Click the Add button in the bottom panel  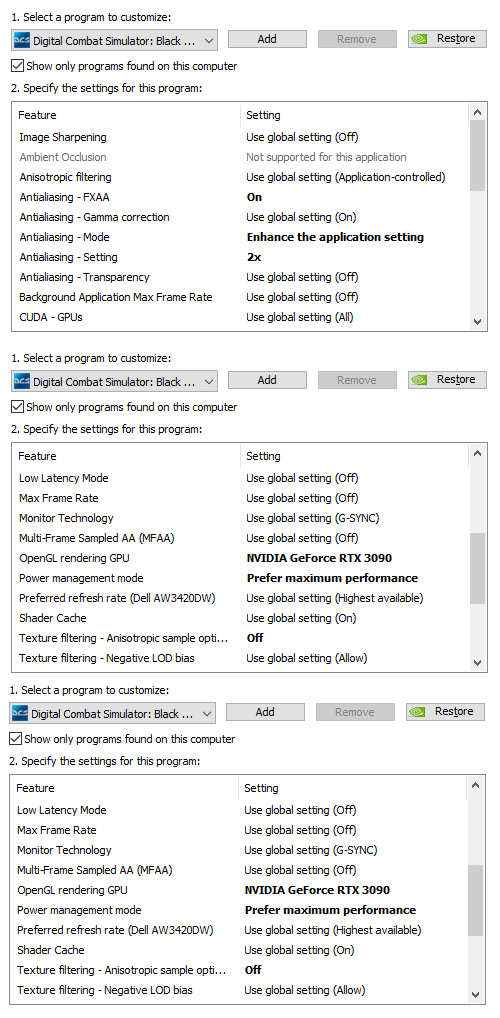(265, 712)
